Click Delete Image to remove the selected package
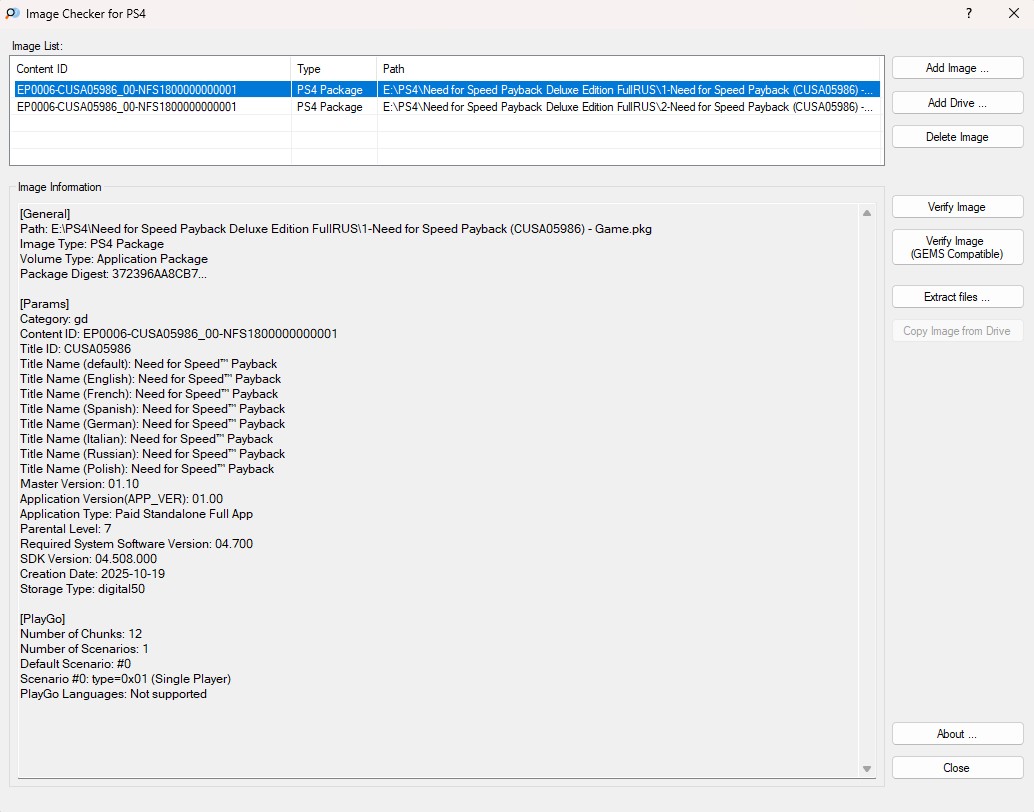This screenshot has height=812, width=1034. tap(957, 137)
